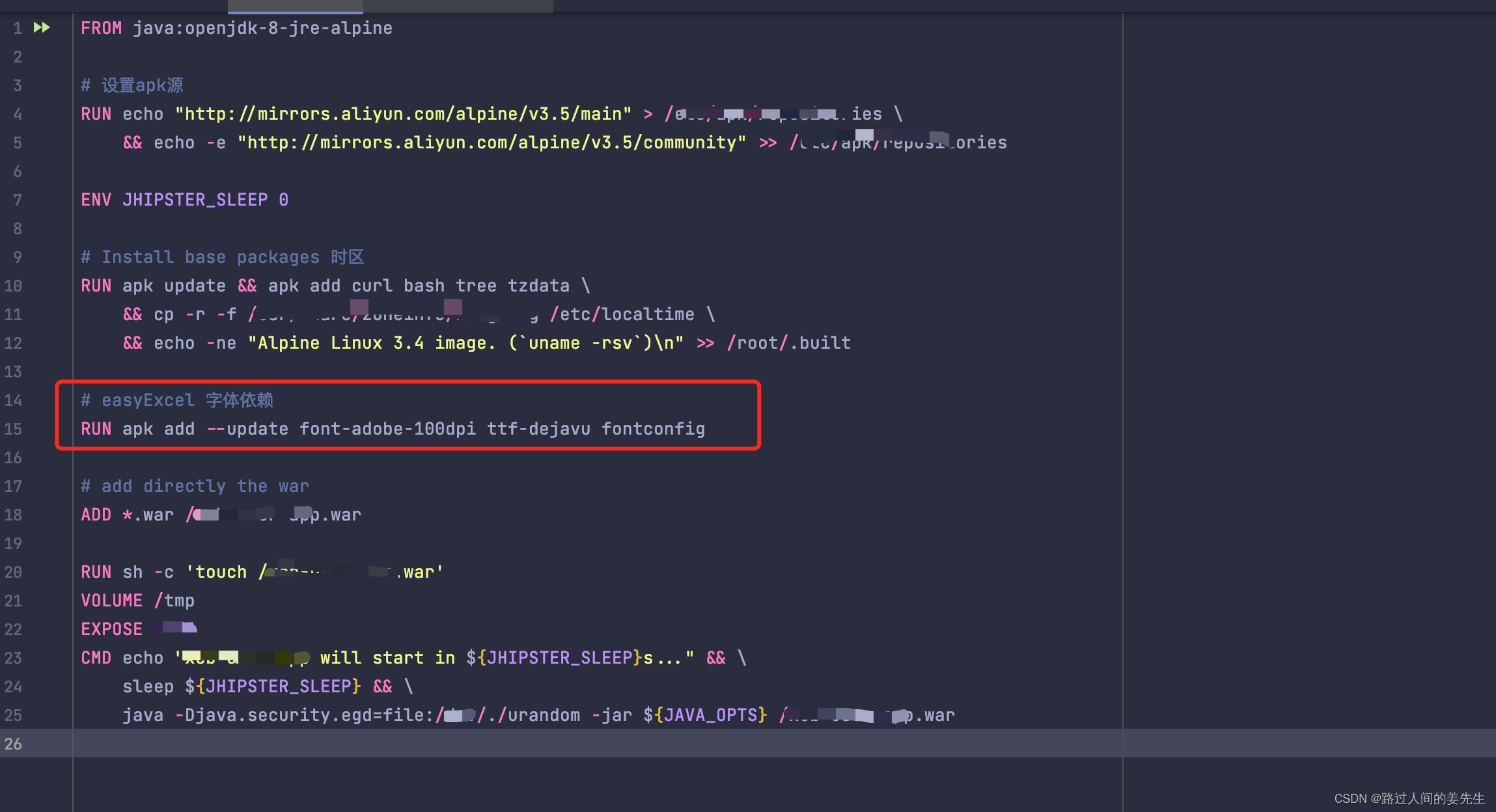This screenshot has width=1496, height=812.
Task: Click line number 15 in the gutter
Action: 13,429
